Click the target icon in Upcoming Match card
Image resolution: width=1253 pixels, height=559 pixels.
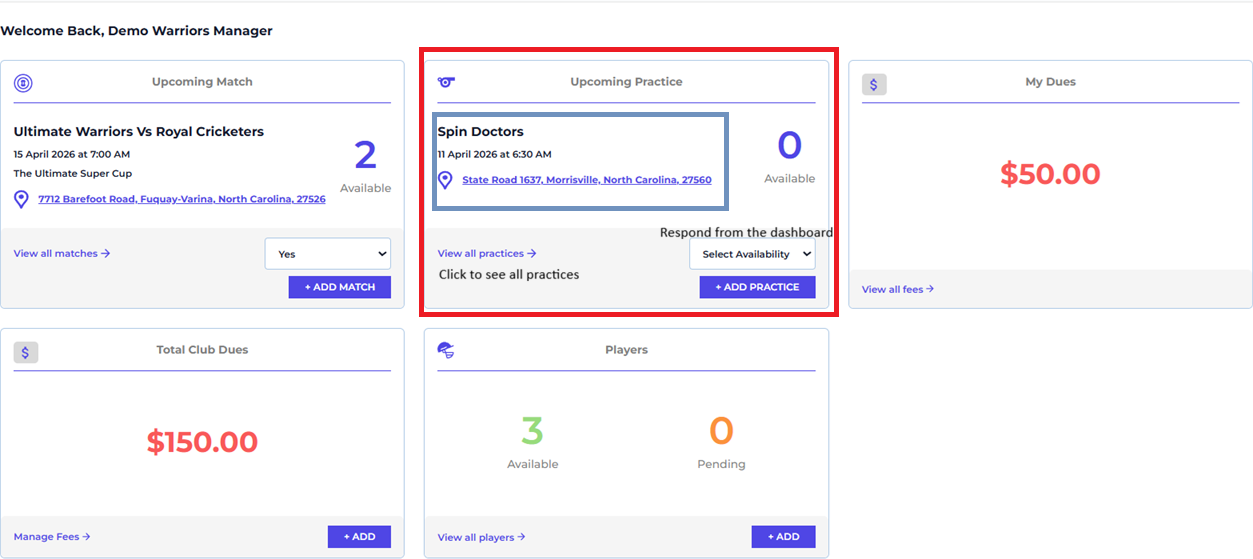[x=23, y=83]
